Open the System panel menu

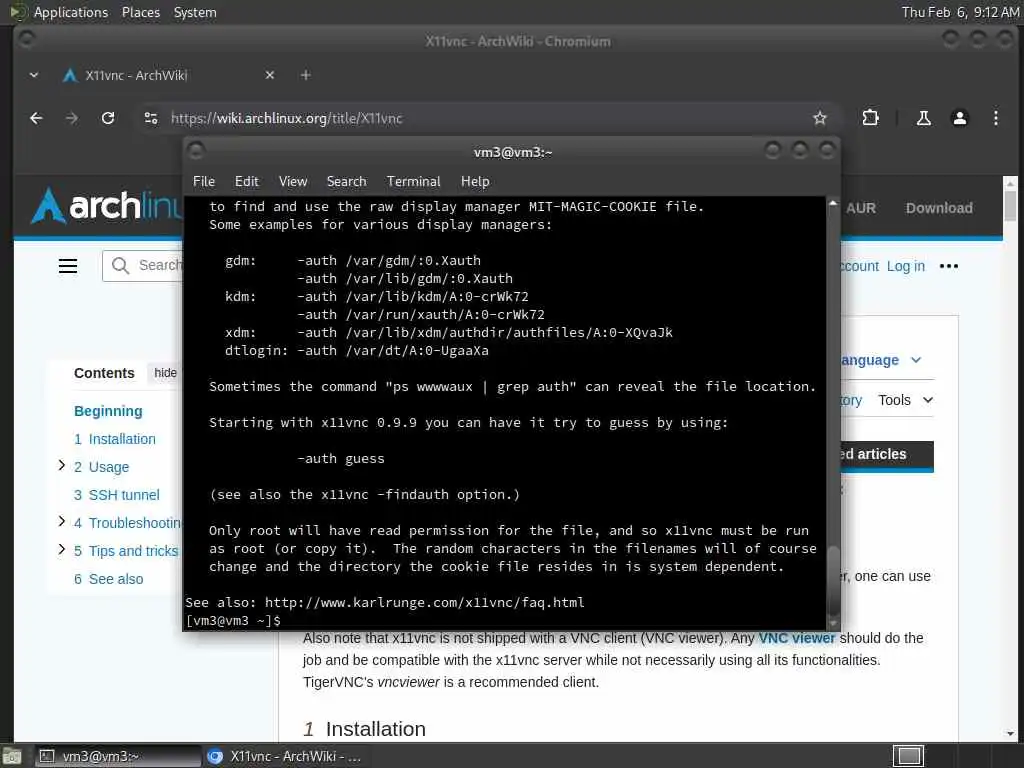195,12
